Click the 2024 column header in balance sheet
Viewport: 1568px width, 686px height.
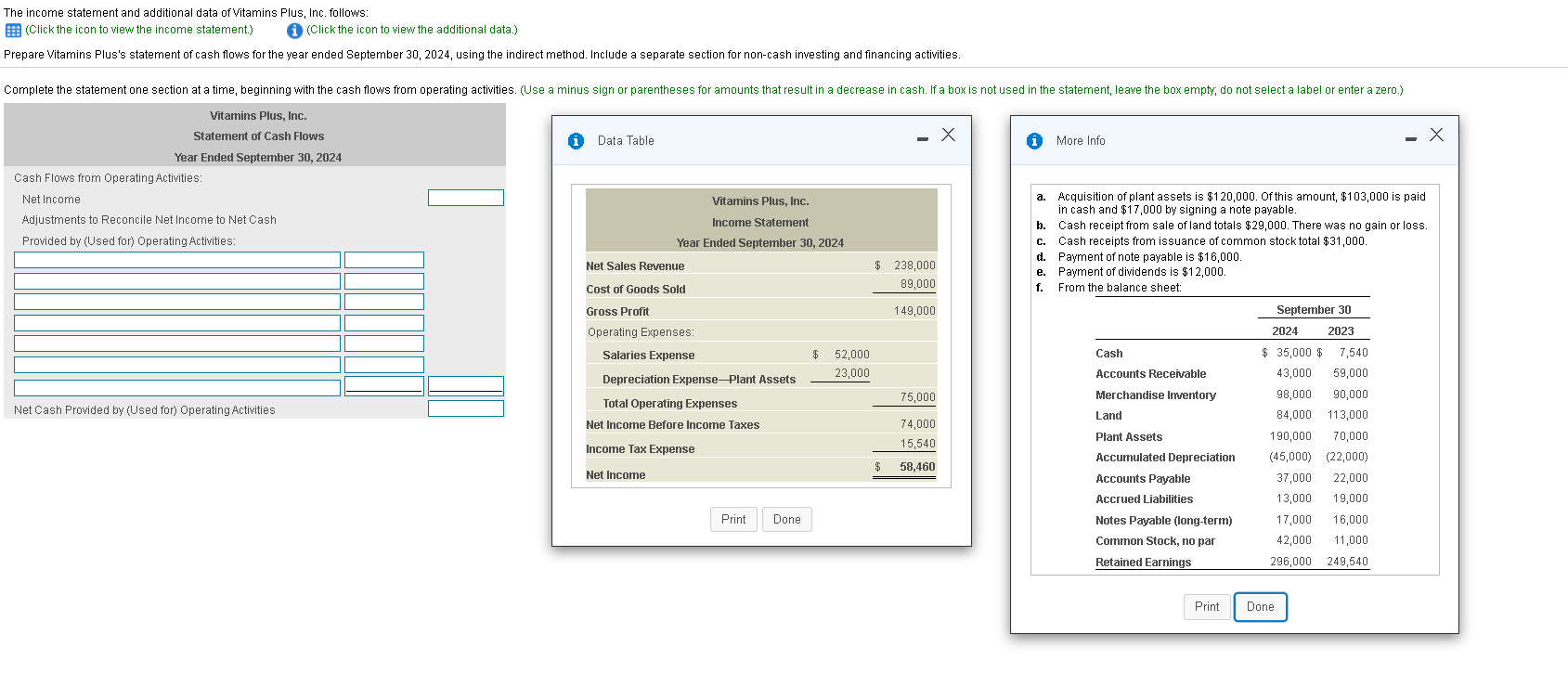coord(1285,331)
